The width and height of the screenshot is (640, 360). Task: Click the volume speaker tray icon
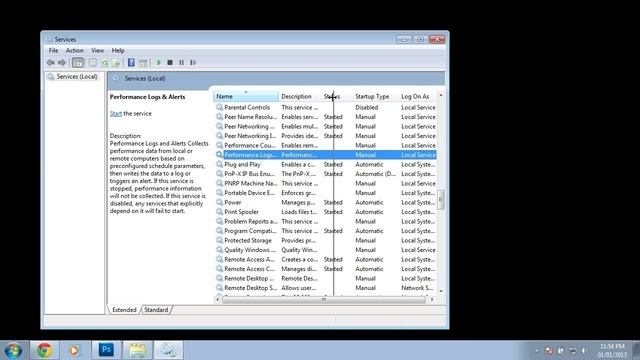(x=584, y=351)
